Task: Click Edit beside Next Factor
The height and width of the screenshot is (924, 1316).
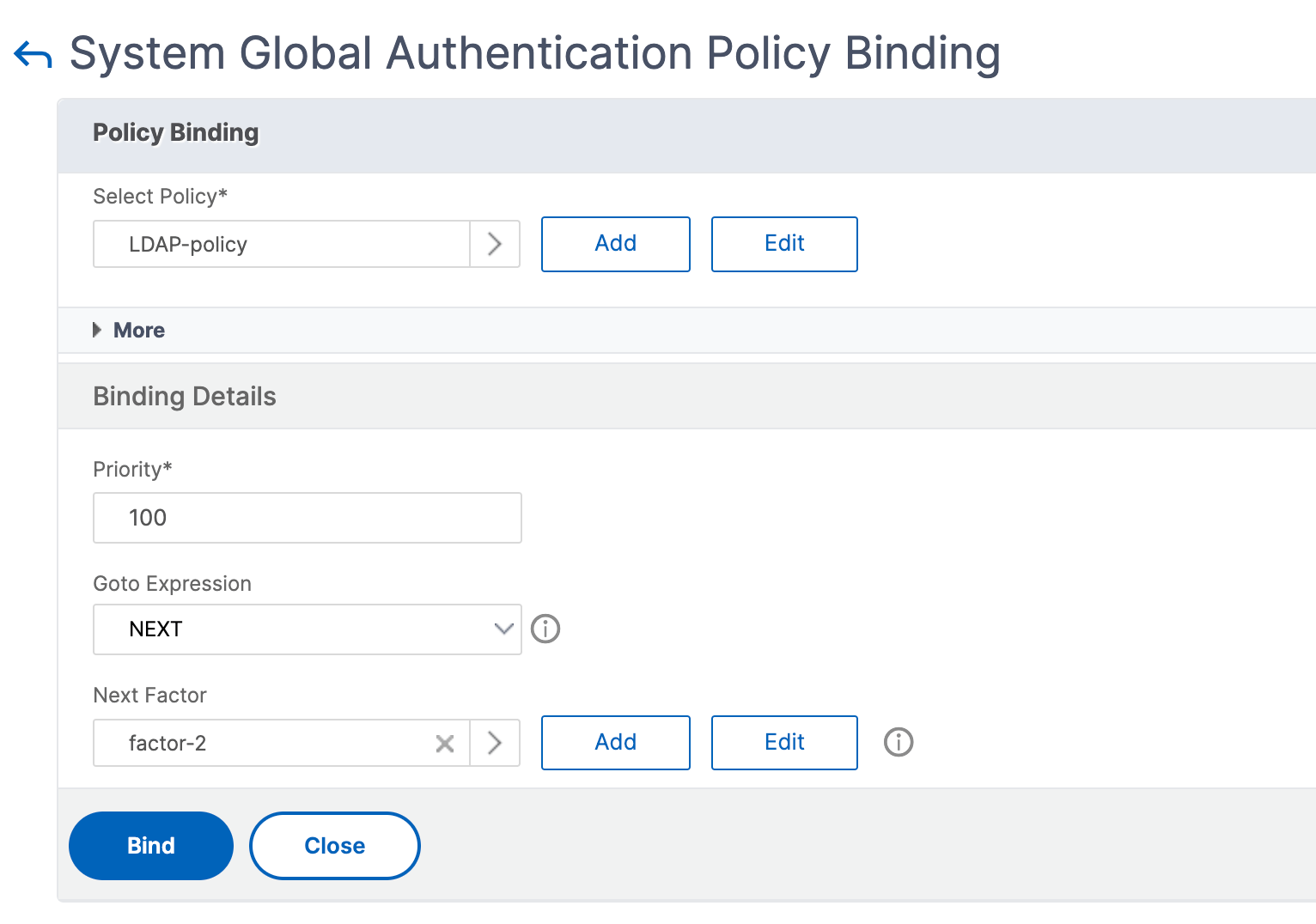Action: coord(783,742)
